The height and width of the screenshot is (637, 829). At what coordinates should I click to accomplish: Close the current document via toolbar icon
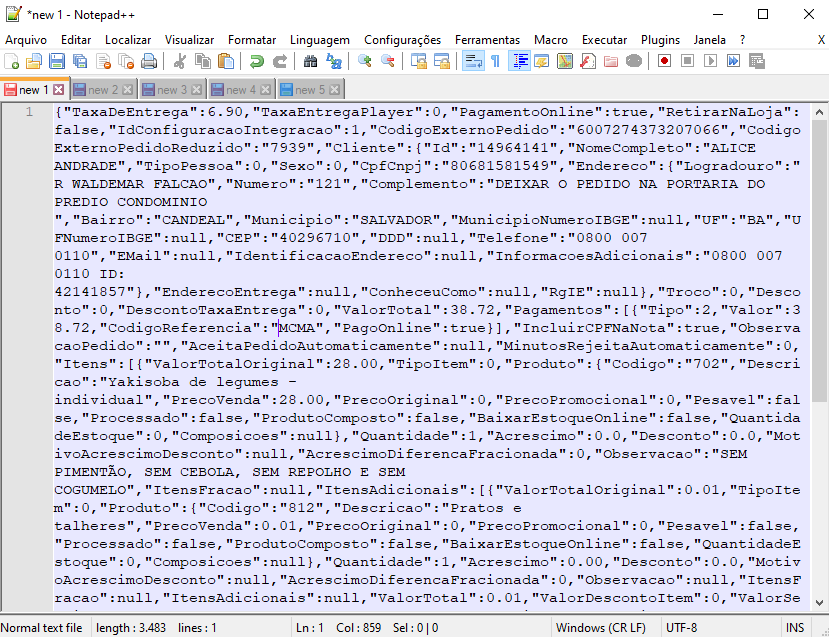(103, 61)
